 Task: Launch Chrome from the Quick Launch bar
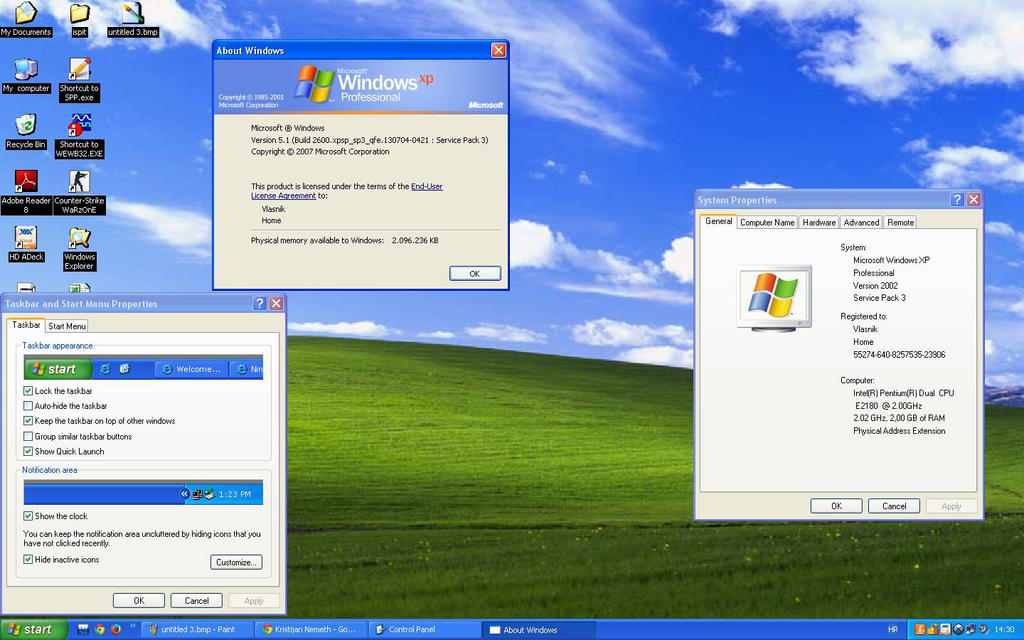pyautogui.click(x=99, y=630)
